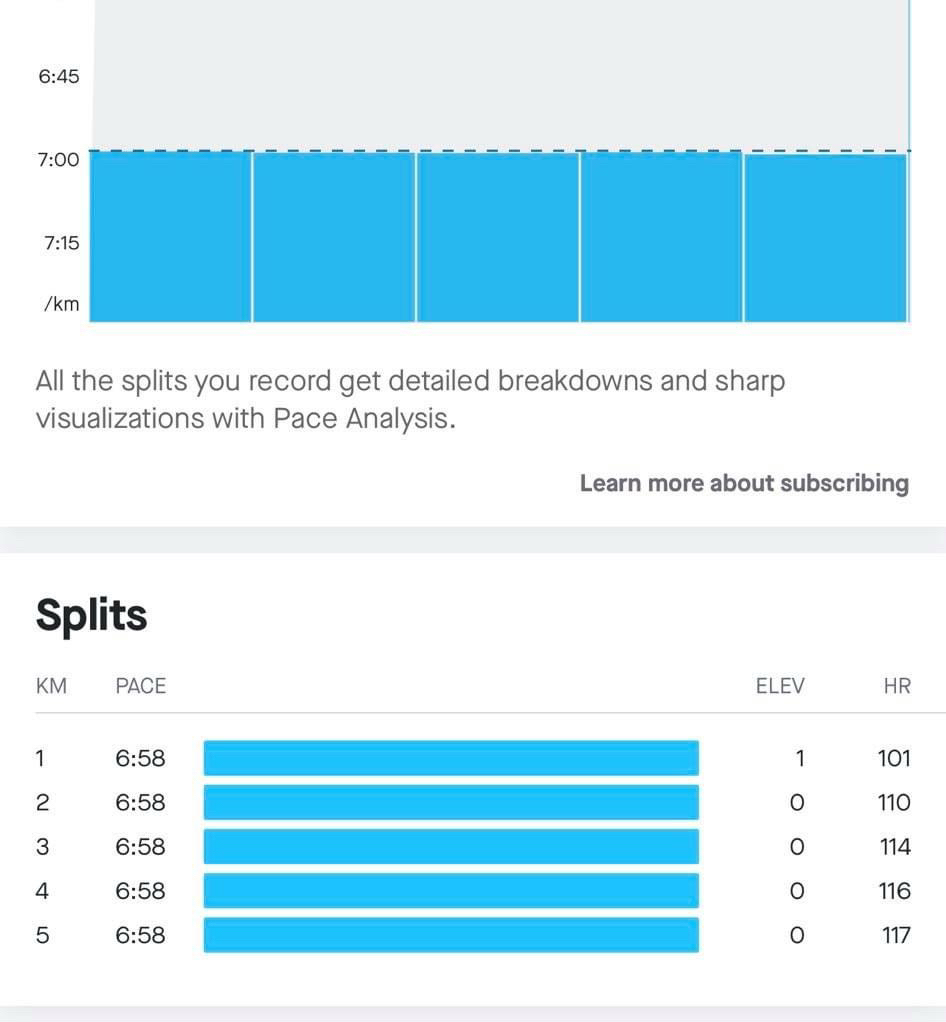Tap the fourth column in the pace chart
The width and height of the screenshot is (946, 1022).
pyautogui.click(x=661, y=237)
